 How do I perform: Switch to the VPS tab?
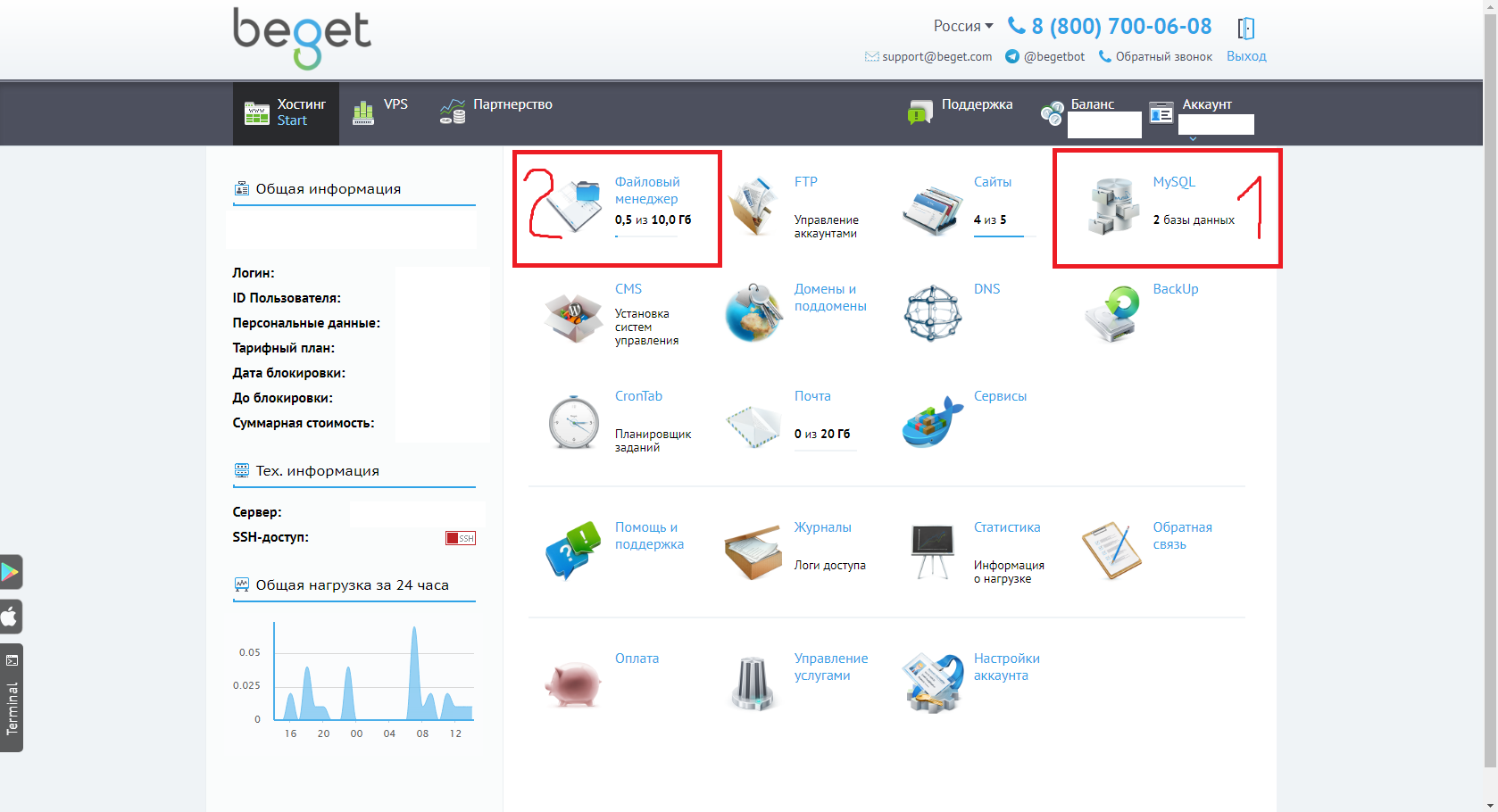pyautogui.click(x=381, y=112)
